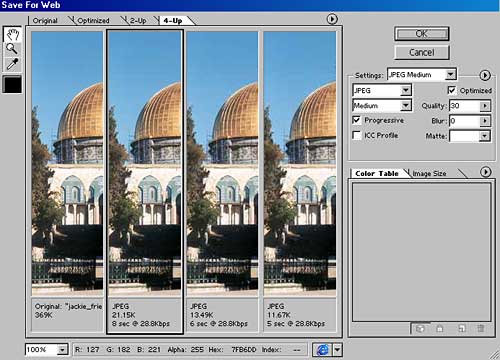Open the Optimize settings flyout menu
Viewport: 500px width, 360px height.
(485, 75)
